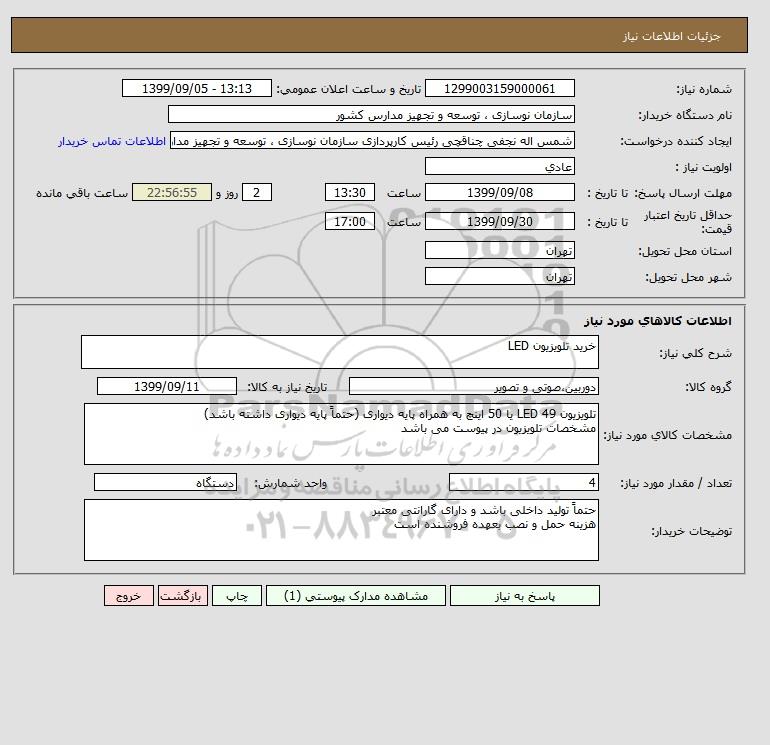Click the واحد شمارش label
This screenshot has width=770, height=745.
[290, 483]
